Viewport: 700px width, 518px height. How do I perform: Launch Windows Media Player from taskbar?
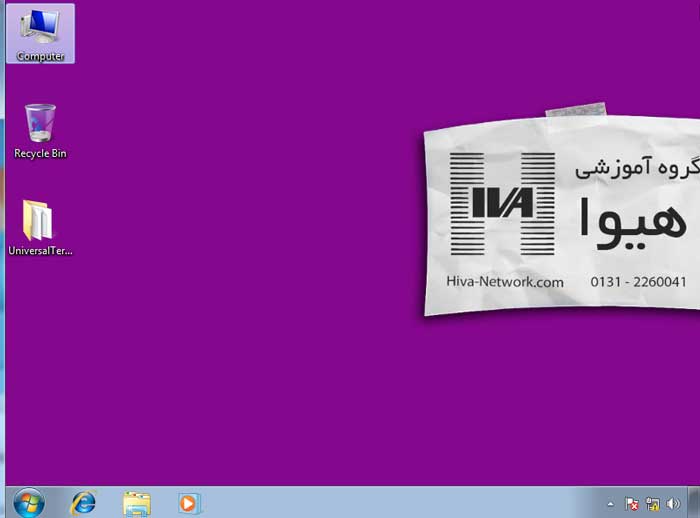pyautogui.click(x=189, y=503)
